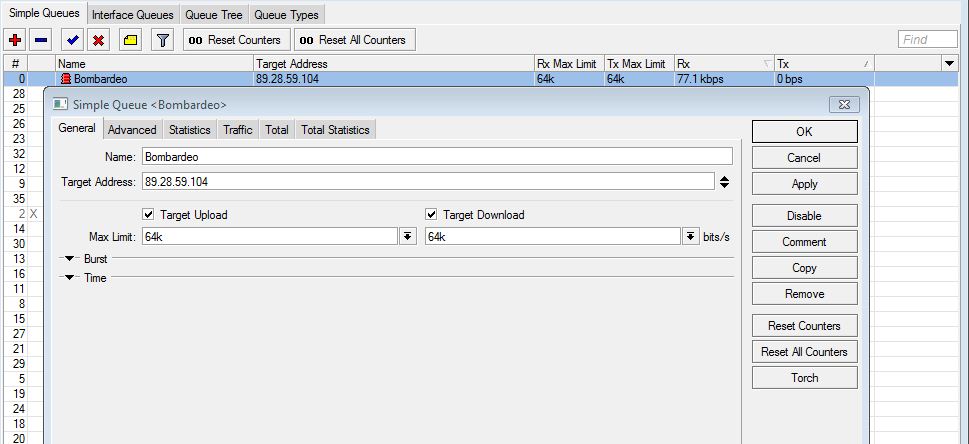Viewport: 969px width, 444px height.
Task: Remove the selected queue with the minus icon
Action: (41, 40)
